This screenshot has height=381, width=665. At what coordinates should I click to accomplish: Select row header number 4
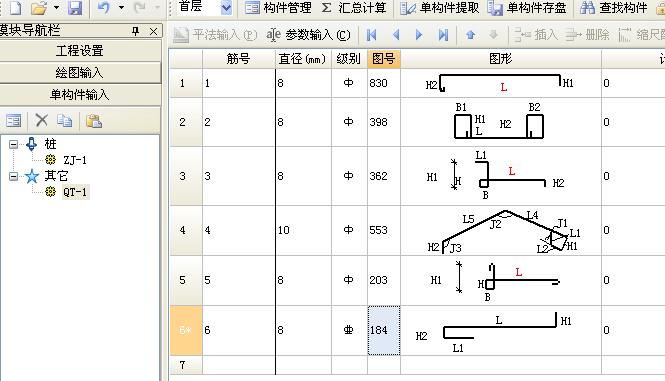pyautogui.click(x=186, y=230)
